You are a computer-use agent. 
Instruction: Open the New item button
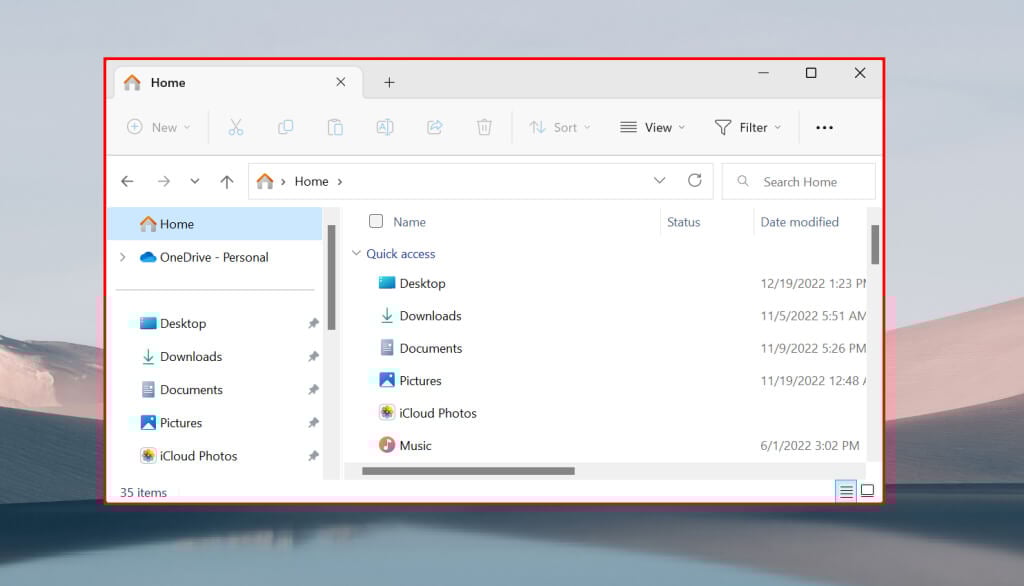pyautogui.click(x=159, y=127)
